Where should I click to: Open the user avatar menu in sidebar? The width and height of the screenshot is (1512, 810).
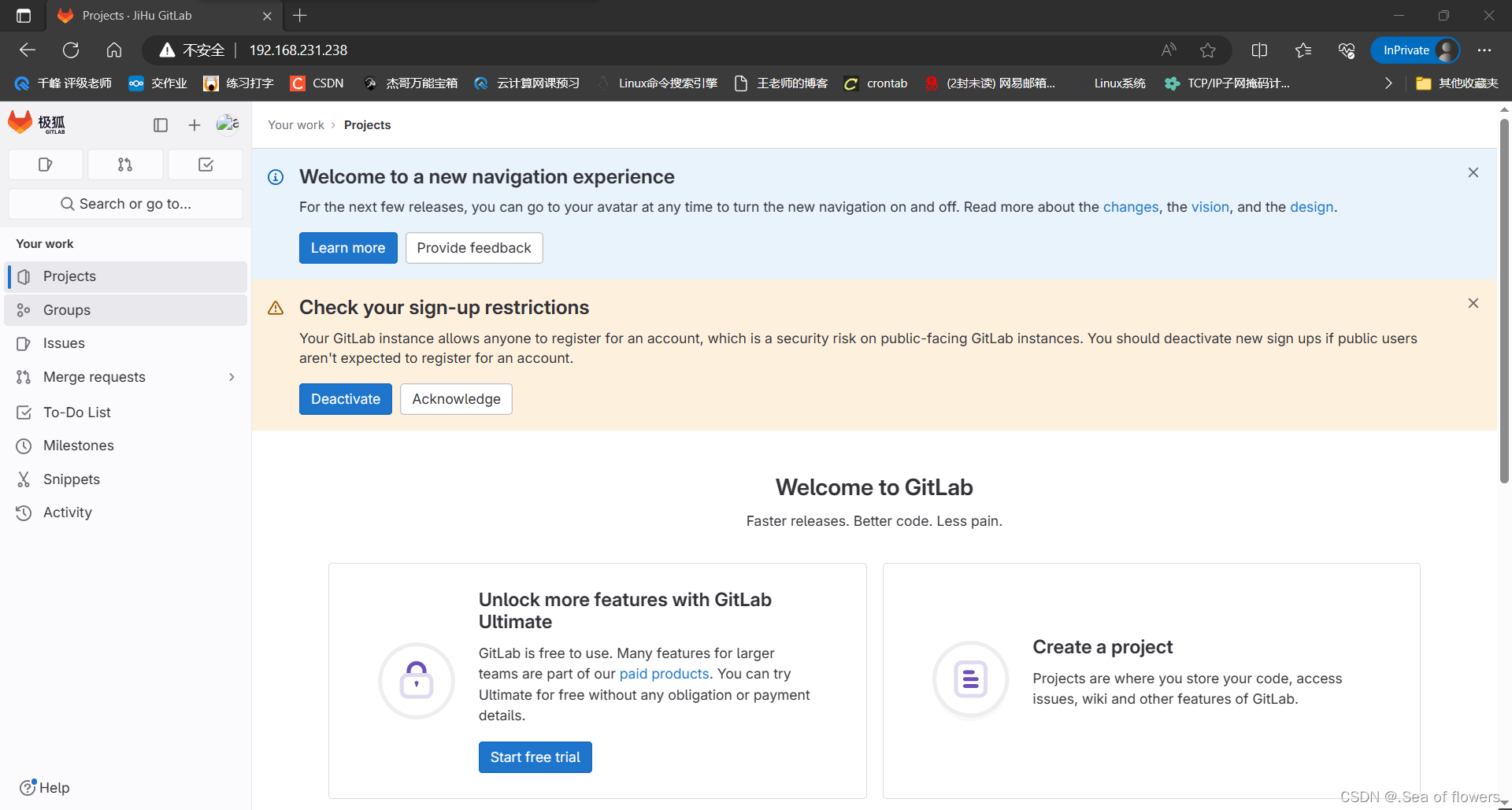pyautogui.click(x=228, y=124)
